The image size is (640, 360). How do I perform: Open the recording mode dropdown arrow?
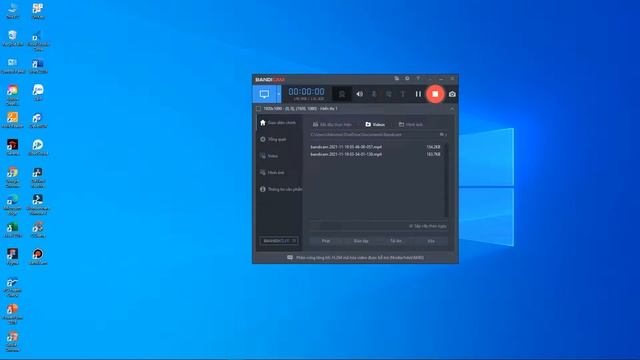click(x=279, y=94)
